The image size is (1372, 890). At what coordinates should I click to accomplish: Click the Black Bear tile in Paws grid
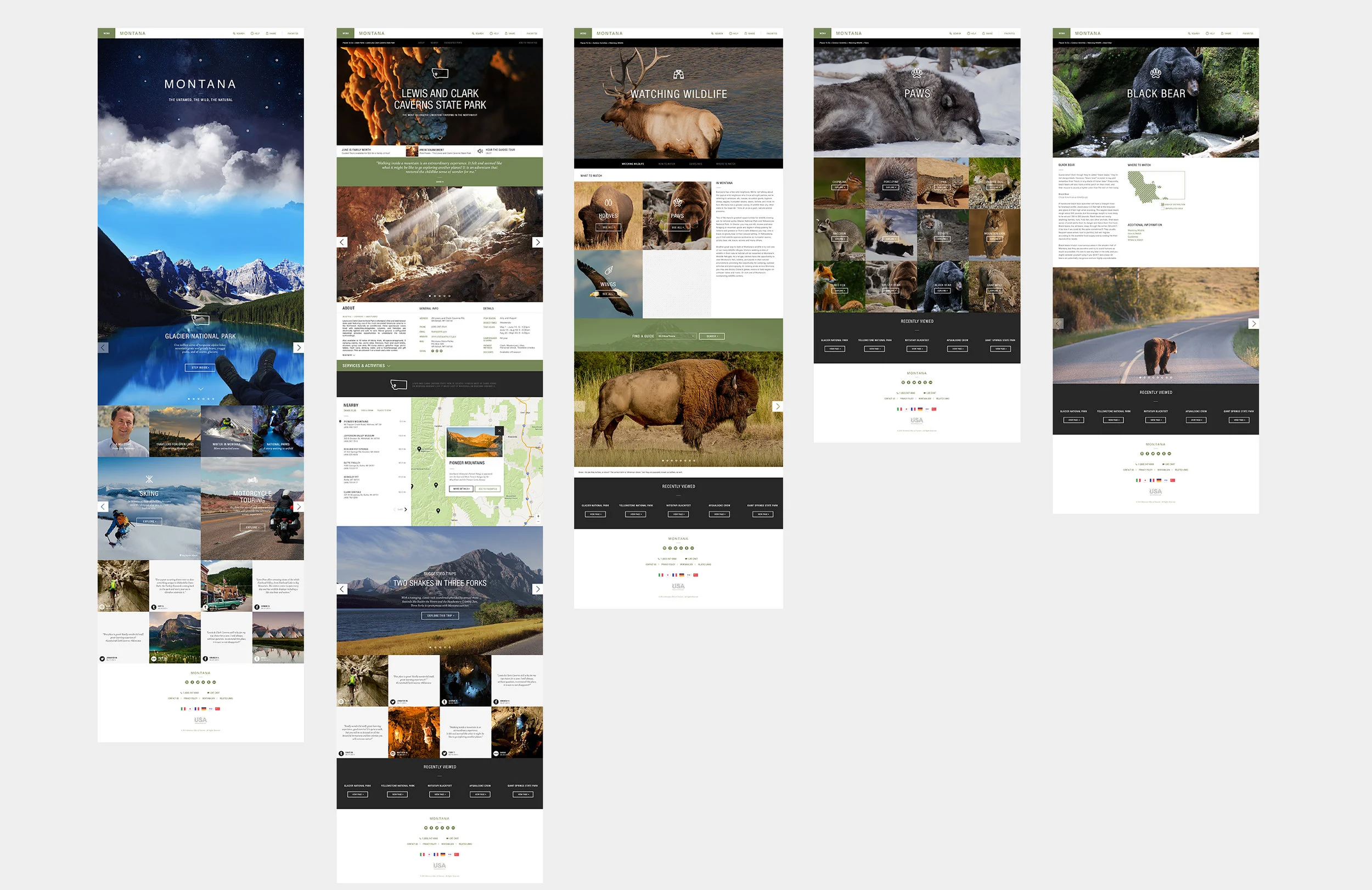tap(942, 286)
